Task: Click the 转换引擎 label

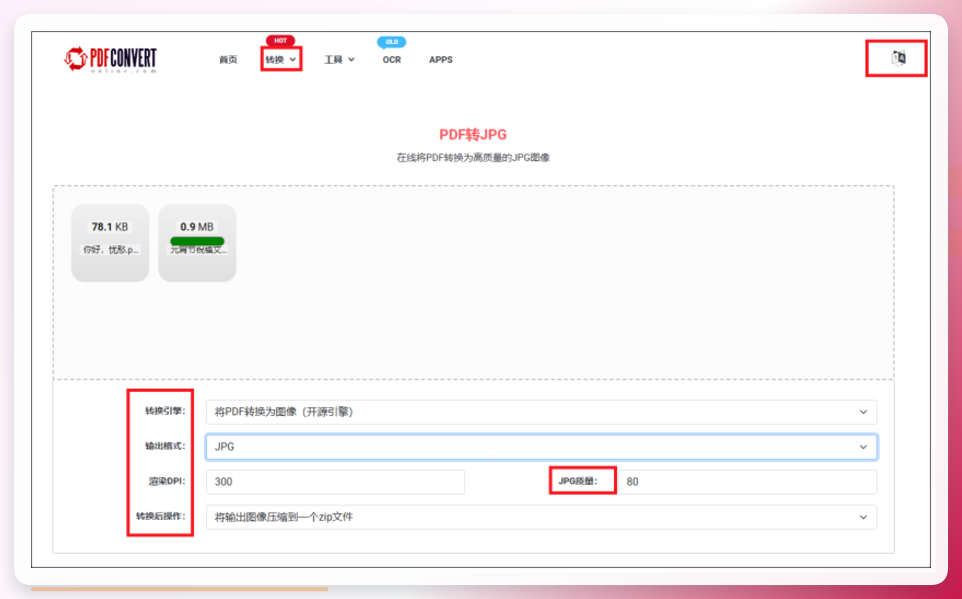Action: 165,411
